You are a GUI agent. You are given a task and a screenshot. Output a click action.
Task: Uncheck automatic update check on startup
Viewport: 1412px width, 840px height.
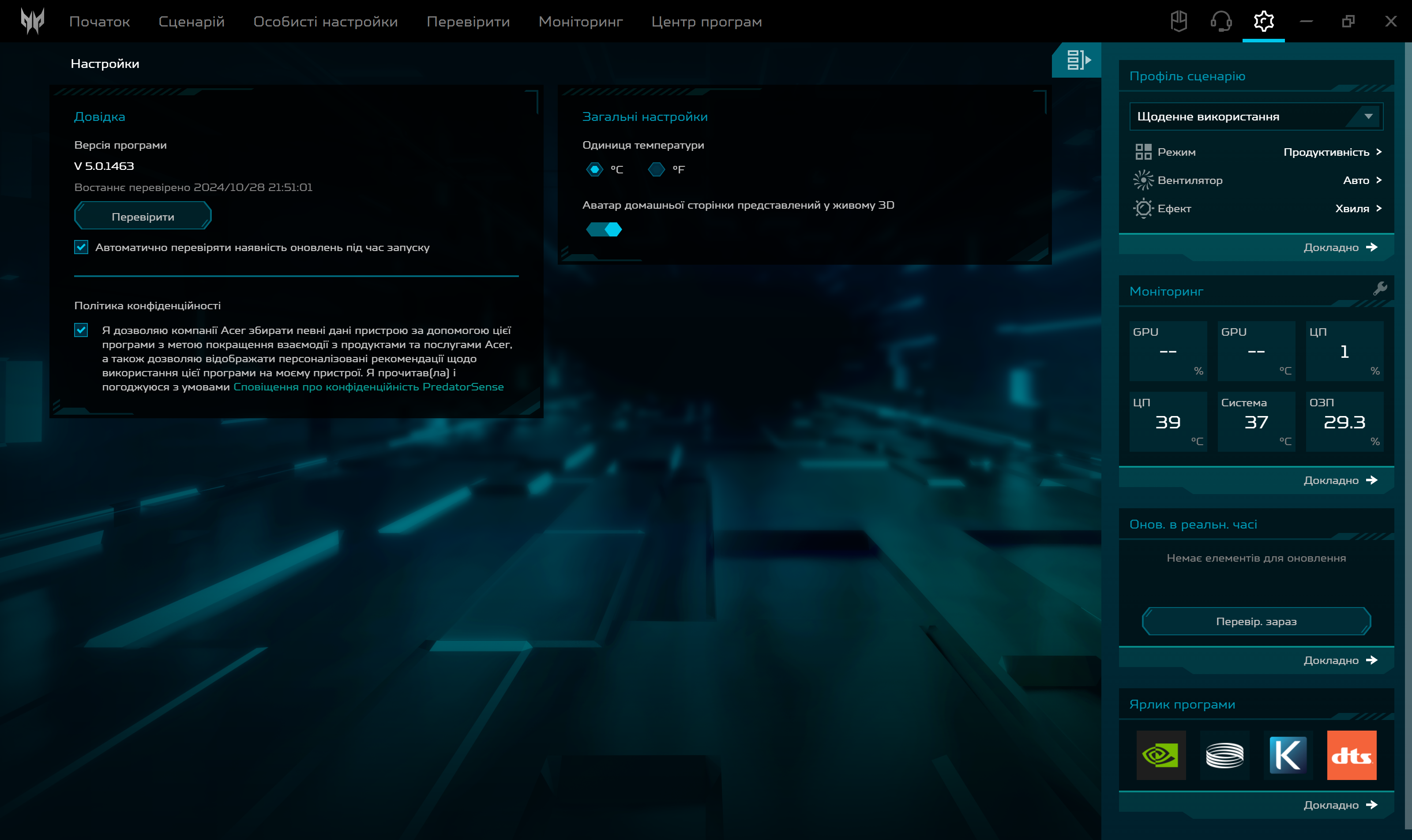point(81,247)
